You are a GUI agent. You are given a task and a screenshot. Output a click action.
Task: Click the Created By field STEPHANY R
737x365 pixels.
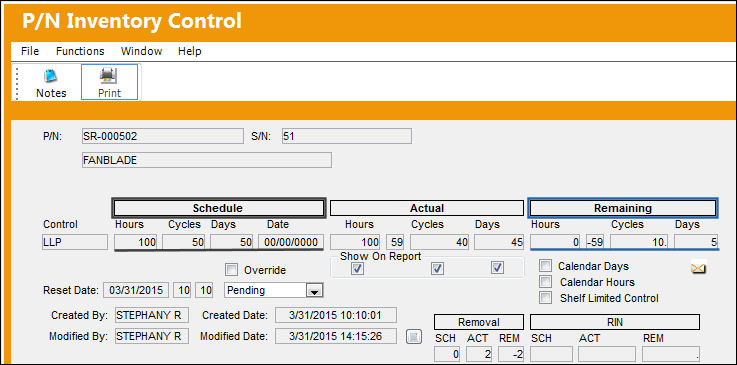(151, 315)
